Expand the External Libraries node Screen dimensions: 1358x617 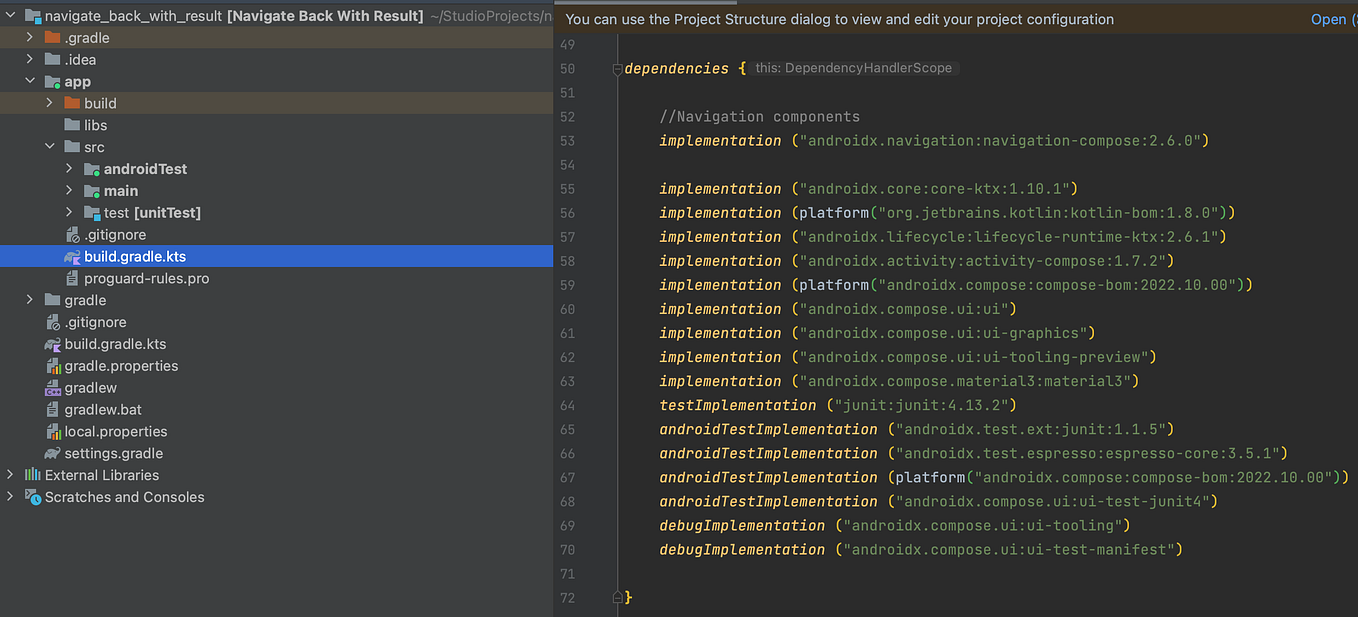(11, 475)
